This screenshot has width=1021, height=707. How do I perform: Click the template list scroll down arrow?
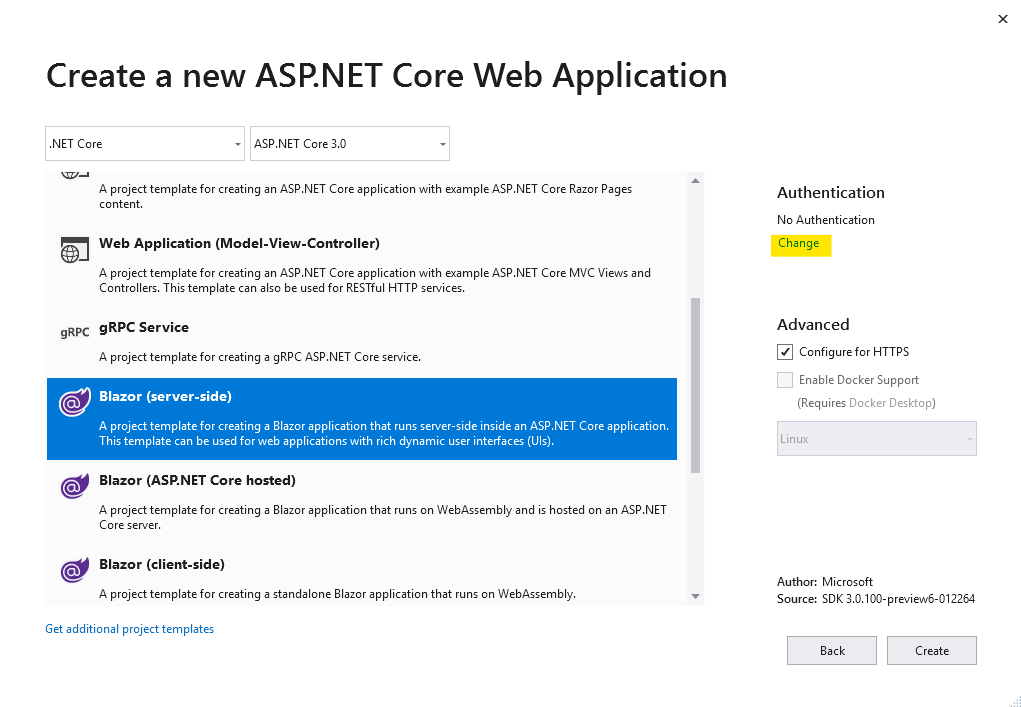tap(696, 596)
